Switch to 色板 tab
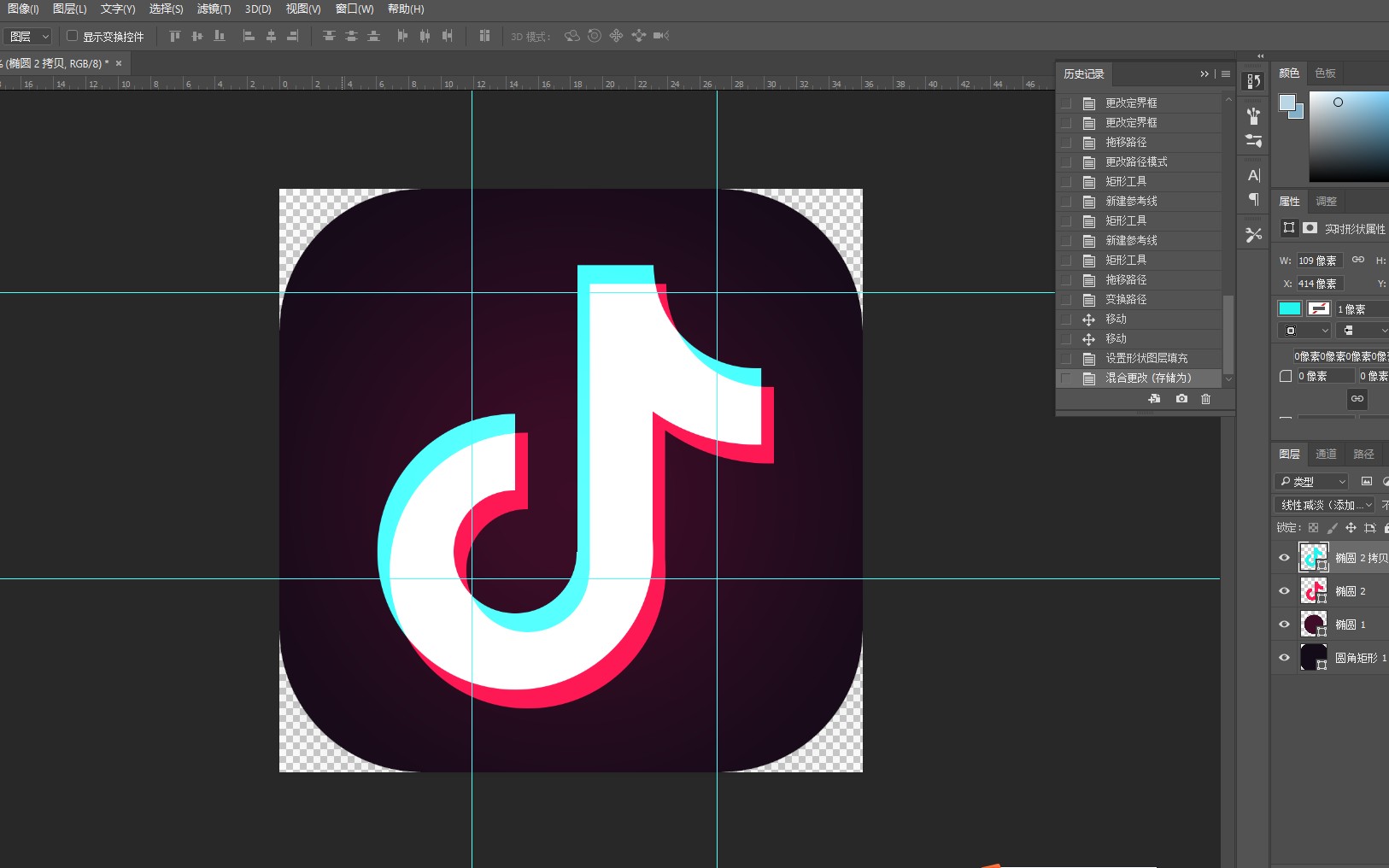This screenshot has width=1389, height=868. click(x=1325, y=73)
